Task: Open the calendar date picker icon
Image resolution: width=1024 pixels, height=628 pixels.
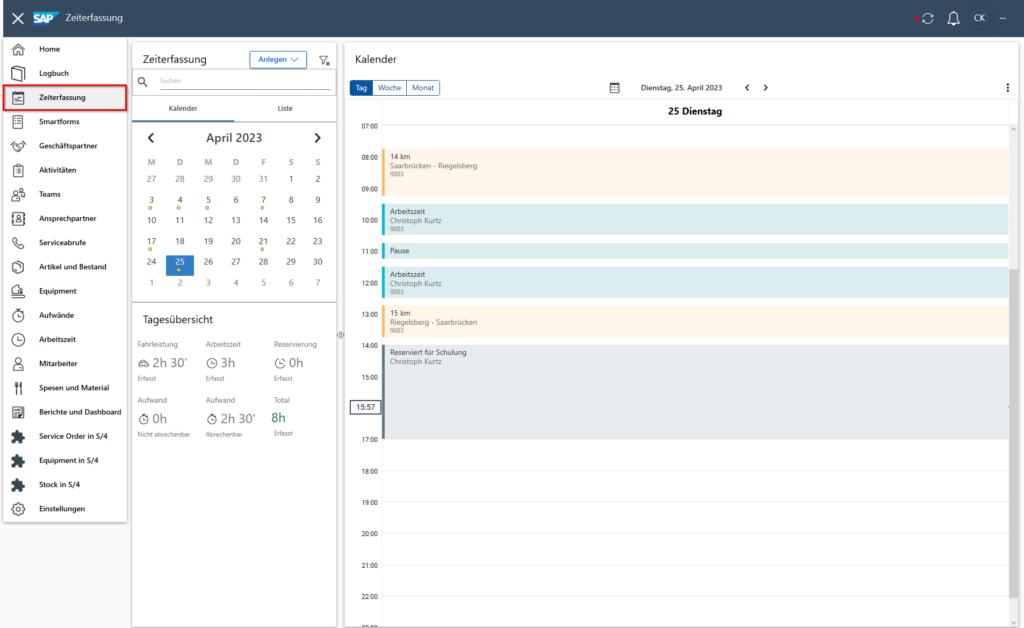Action: 615,88
